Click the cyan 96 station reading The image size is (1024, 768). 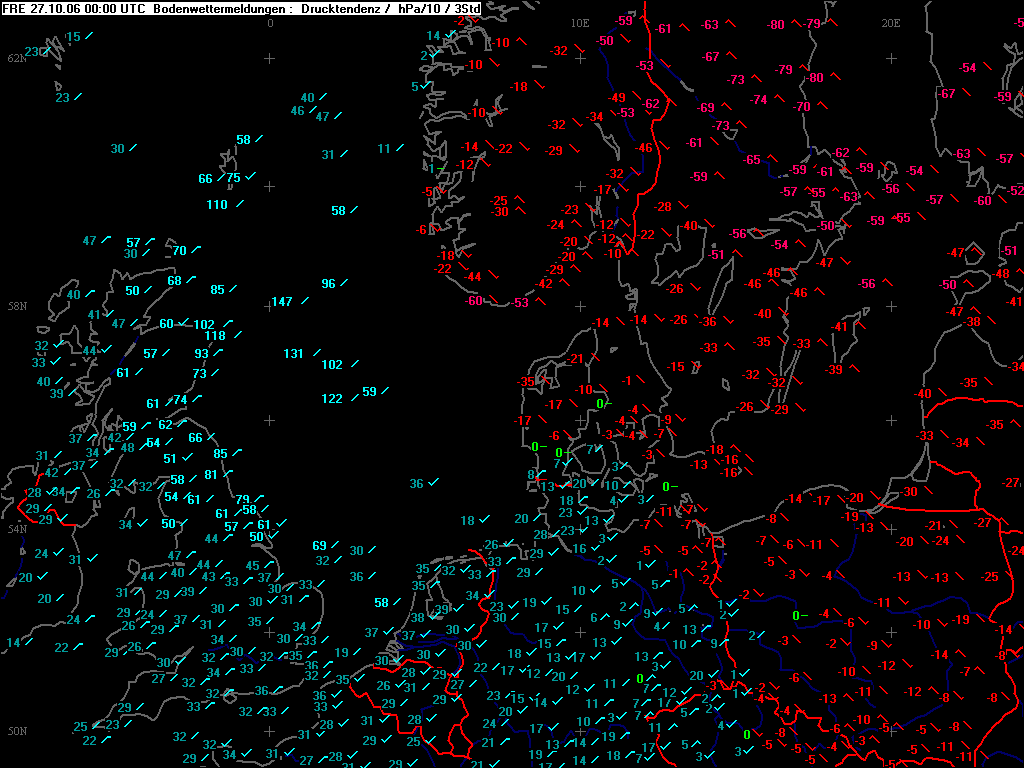point(328,283)
